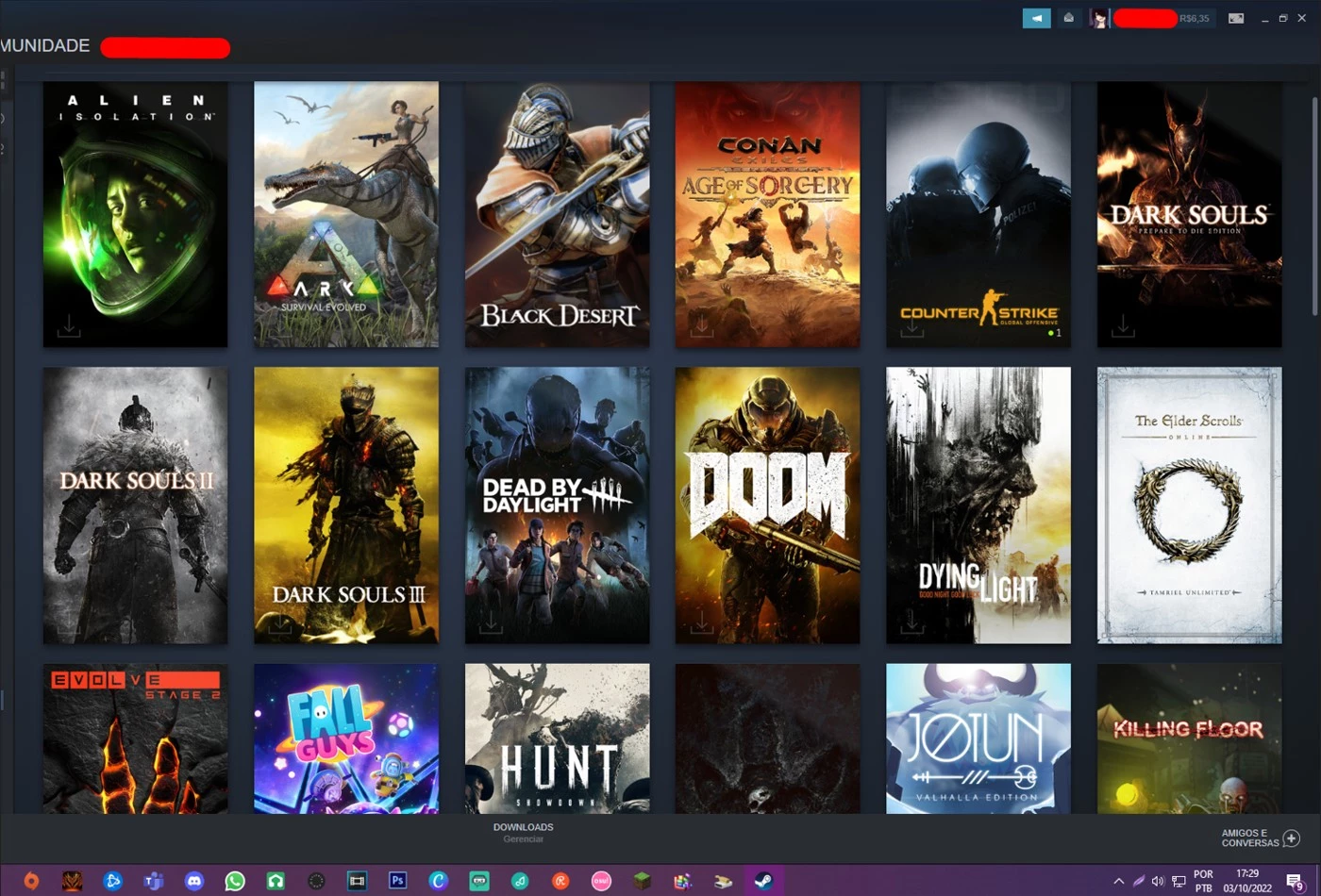This screenshot has height=896, width=1321.
Task: Click the Steam taskbar icon
Action: coord(763,881)
